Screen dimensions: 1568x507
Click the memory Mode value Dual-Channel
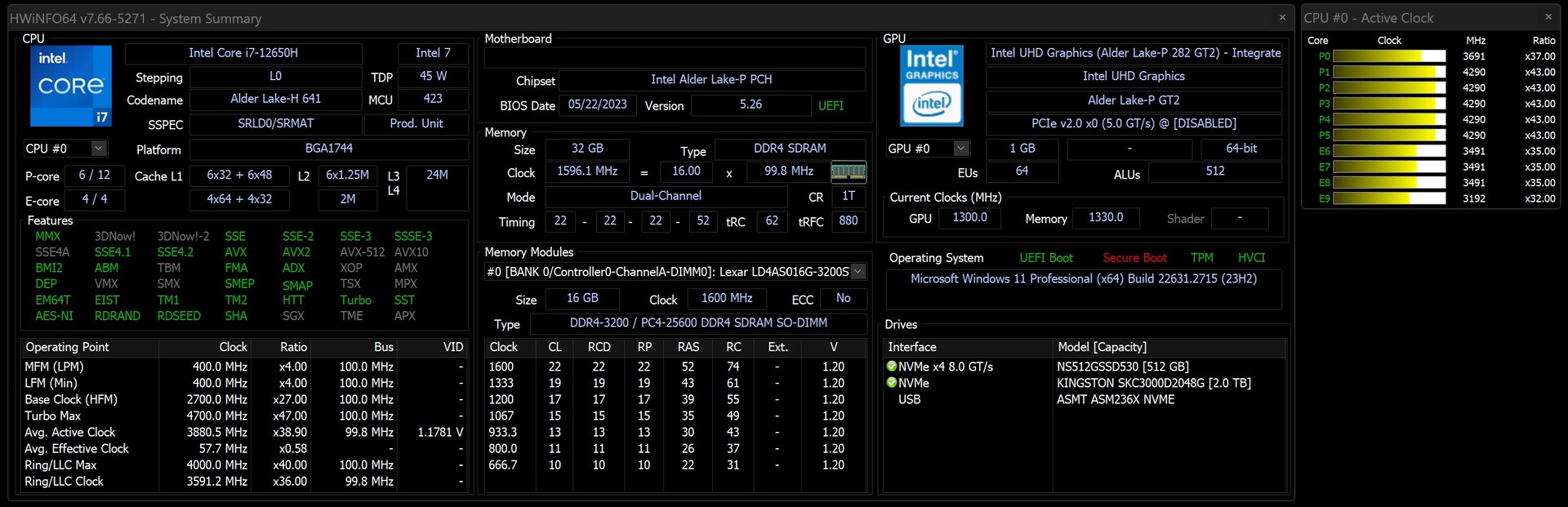[666, 197]
